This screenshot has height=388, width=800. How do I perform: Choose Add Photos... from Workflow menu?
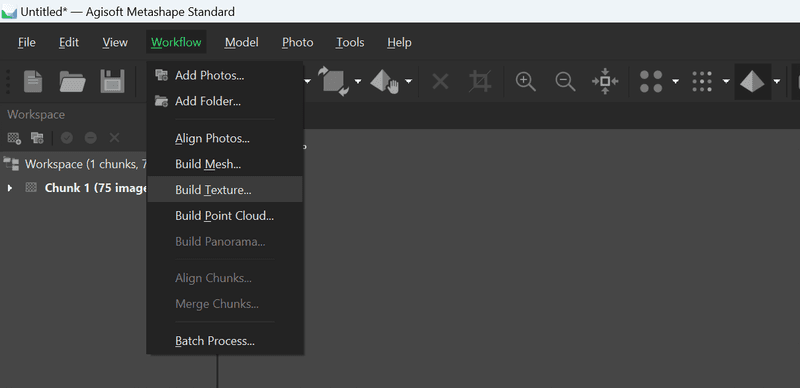point(225,76)
